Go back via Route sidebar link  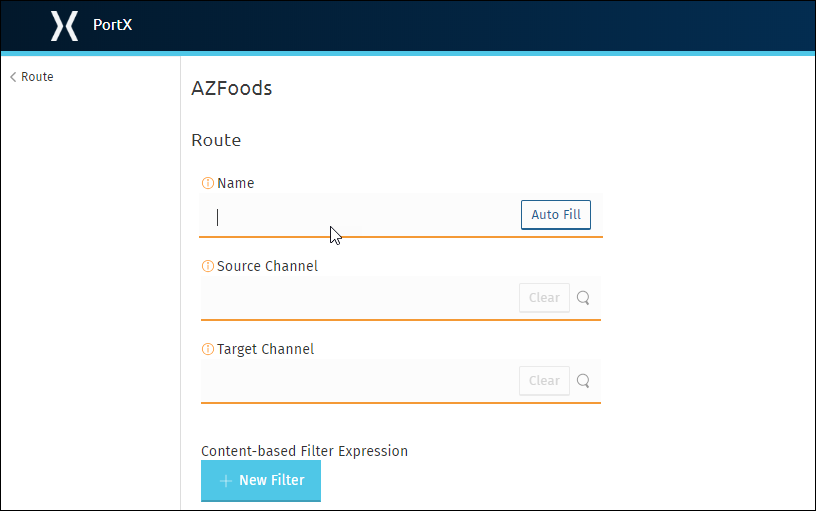[x=32, y=77]
